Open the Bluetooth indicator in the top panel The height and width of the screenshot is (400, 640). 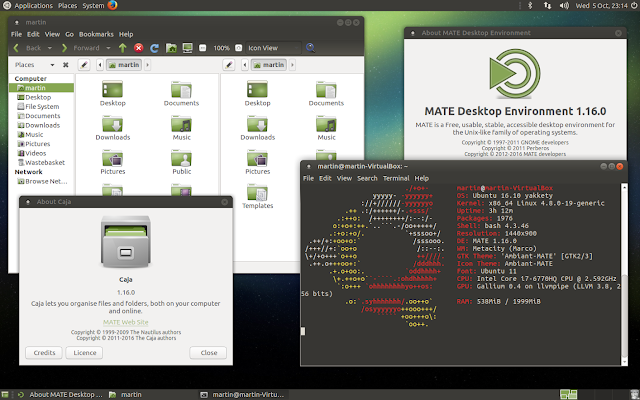[x=530, y=5]
